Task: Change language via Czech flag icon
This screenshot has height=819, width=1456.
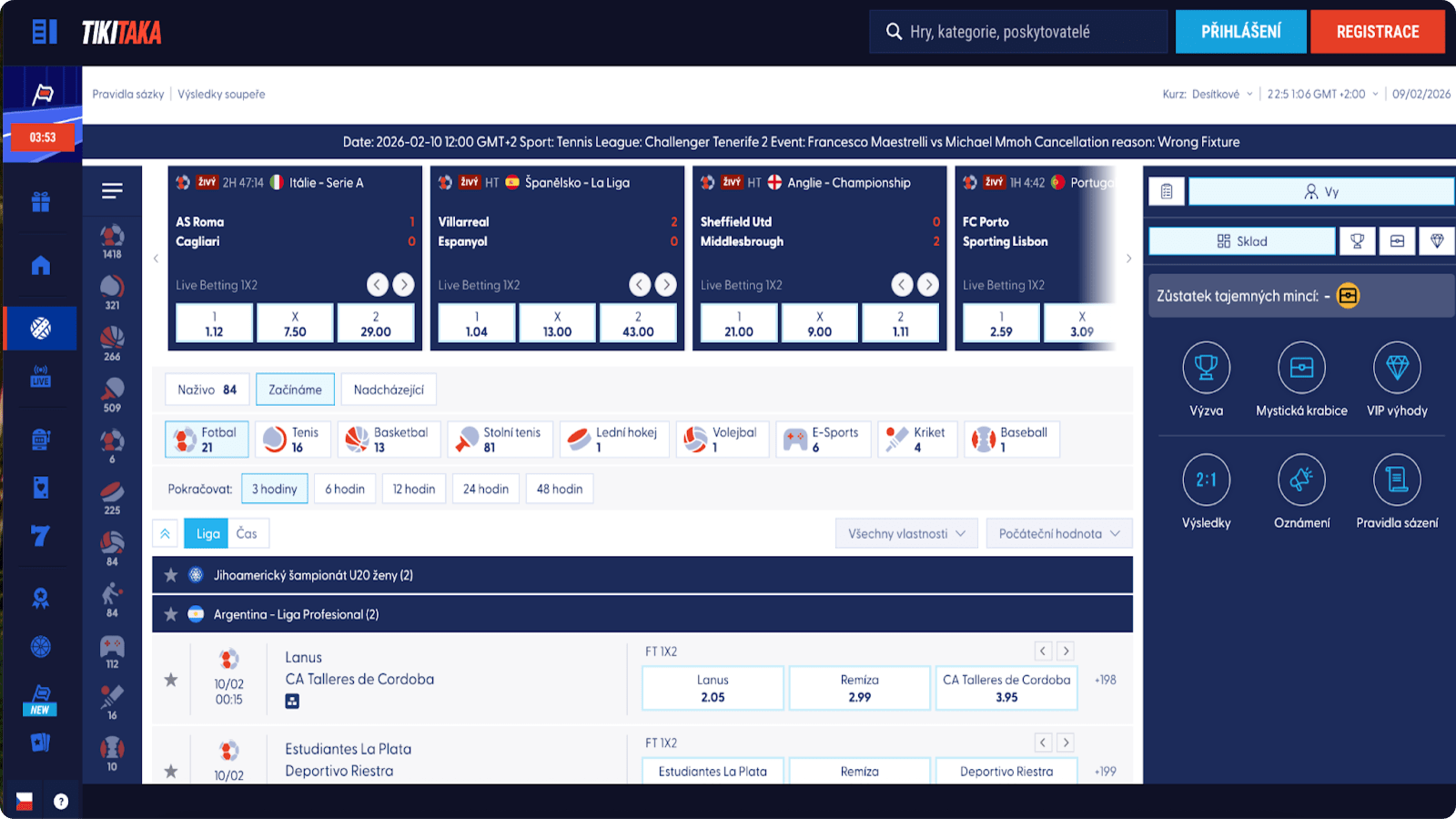Action: 25,801
